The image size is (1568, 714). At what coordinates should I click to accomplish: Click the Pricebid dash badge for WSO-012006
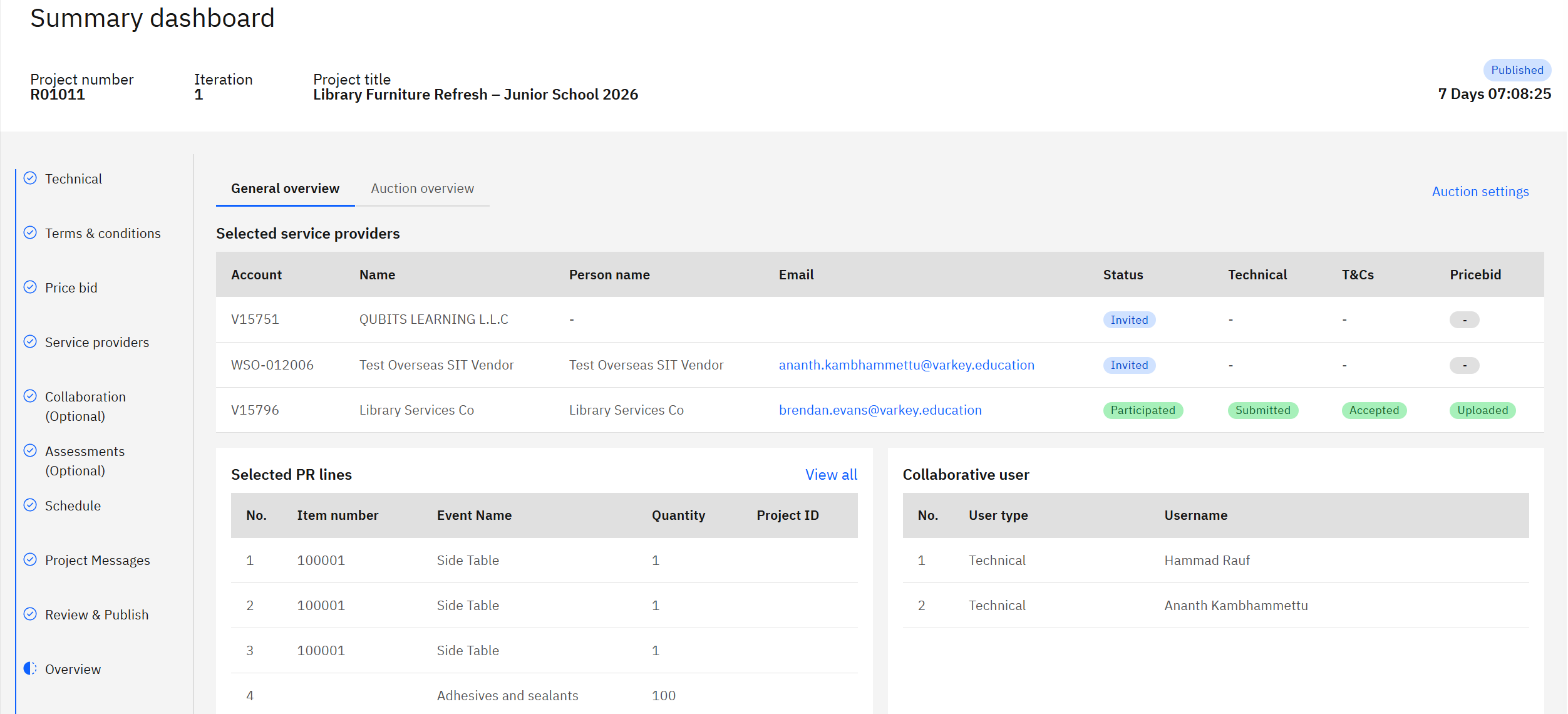[1464, 365]
